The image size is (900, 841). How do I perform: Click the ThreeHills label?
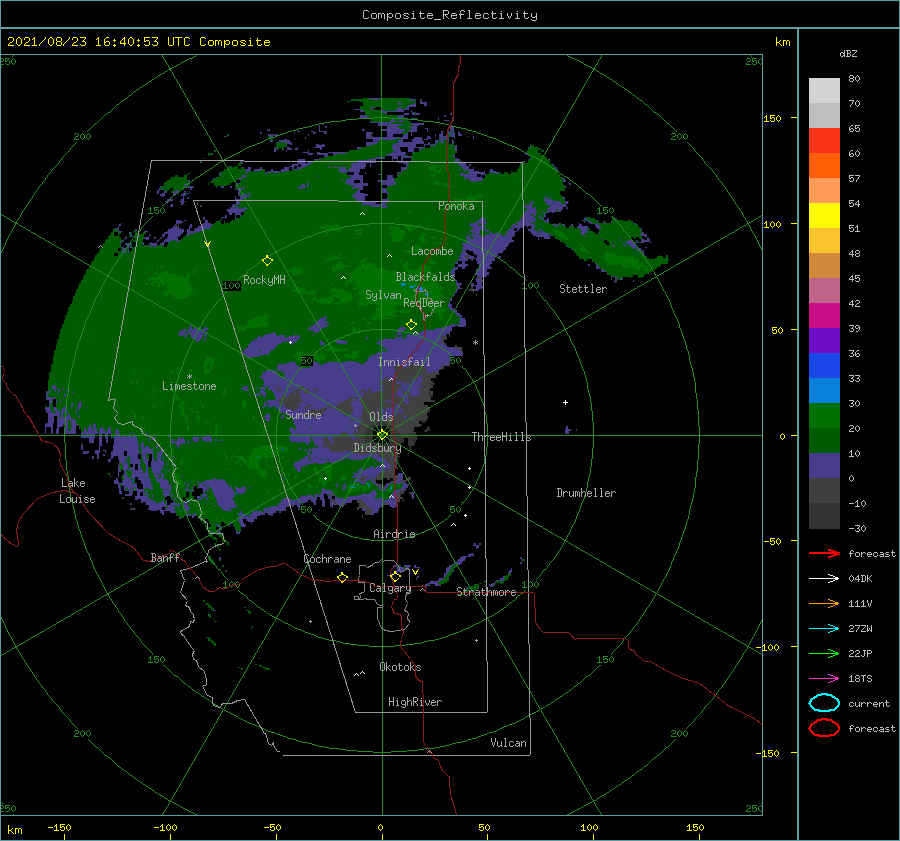[x=501, y=437]
